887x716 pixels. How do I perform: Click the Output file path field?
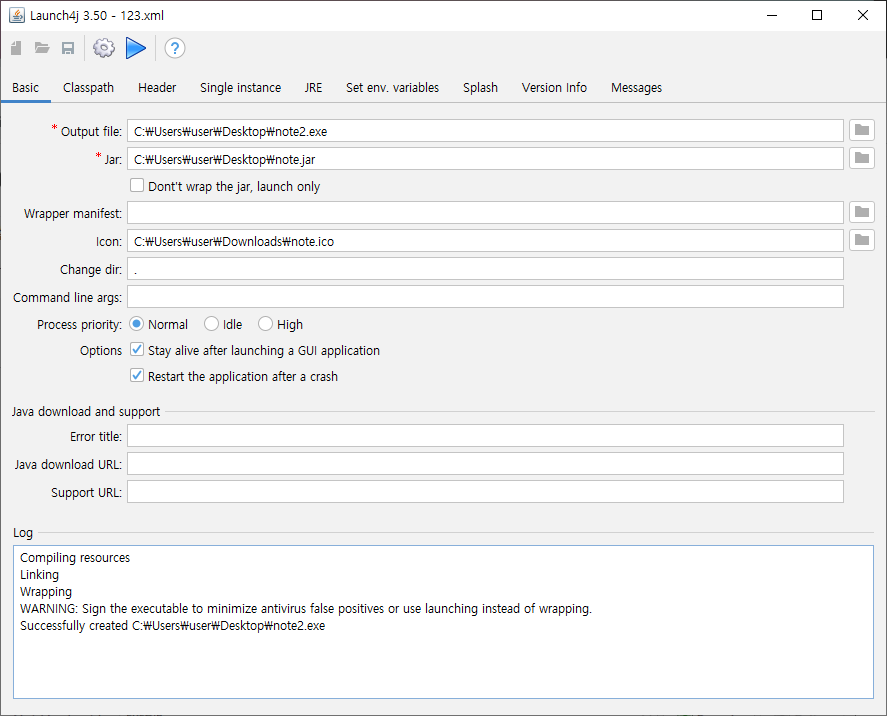(x=485, y=131)
